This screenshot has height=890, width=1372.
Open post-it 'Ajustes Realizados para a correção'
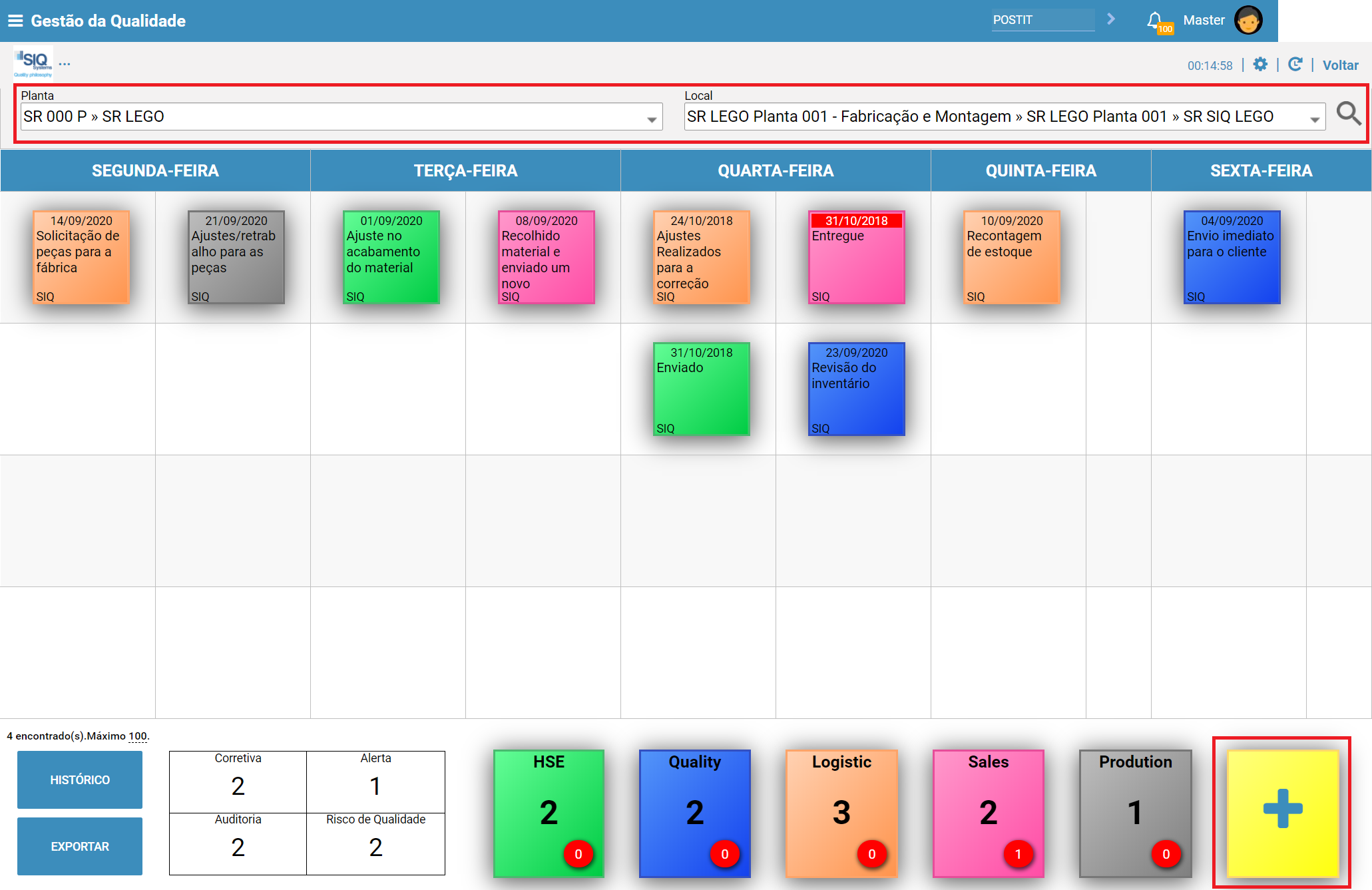702,258
